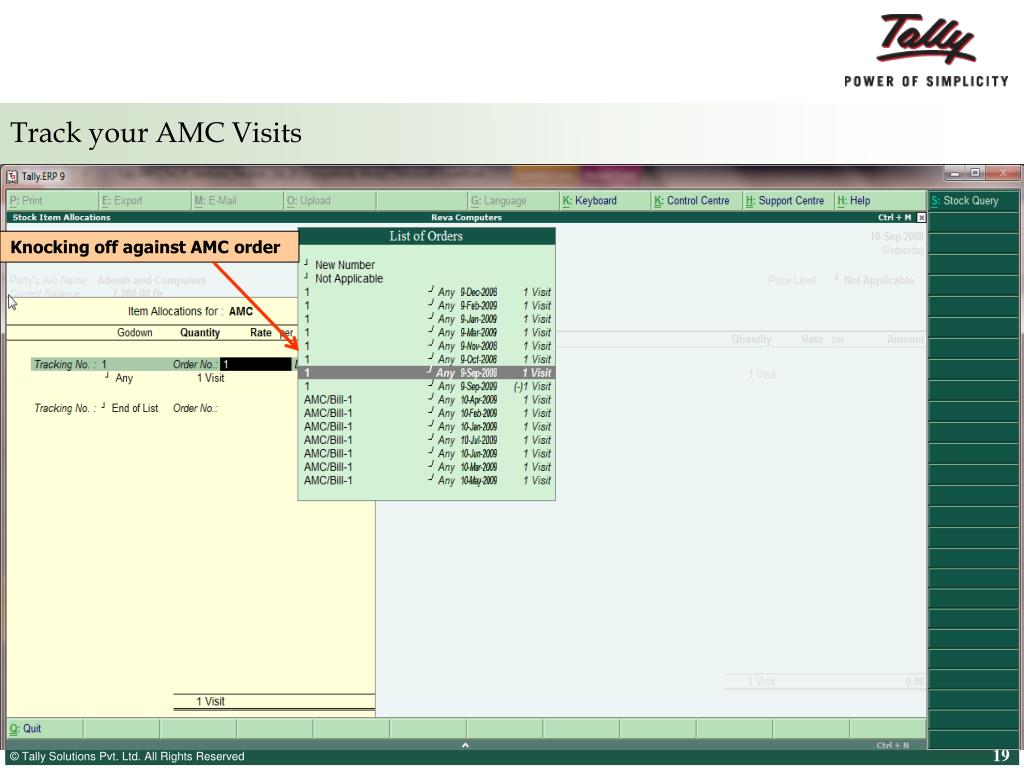Click the 1 Visit quantity under Tracking No.
Image resolution: width=1024 pixels, height=768 pixels.
point(210,378)
